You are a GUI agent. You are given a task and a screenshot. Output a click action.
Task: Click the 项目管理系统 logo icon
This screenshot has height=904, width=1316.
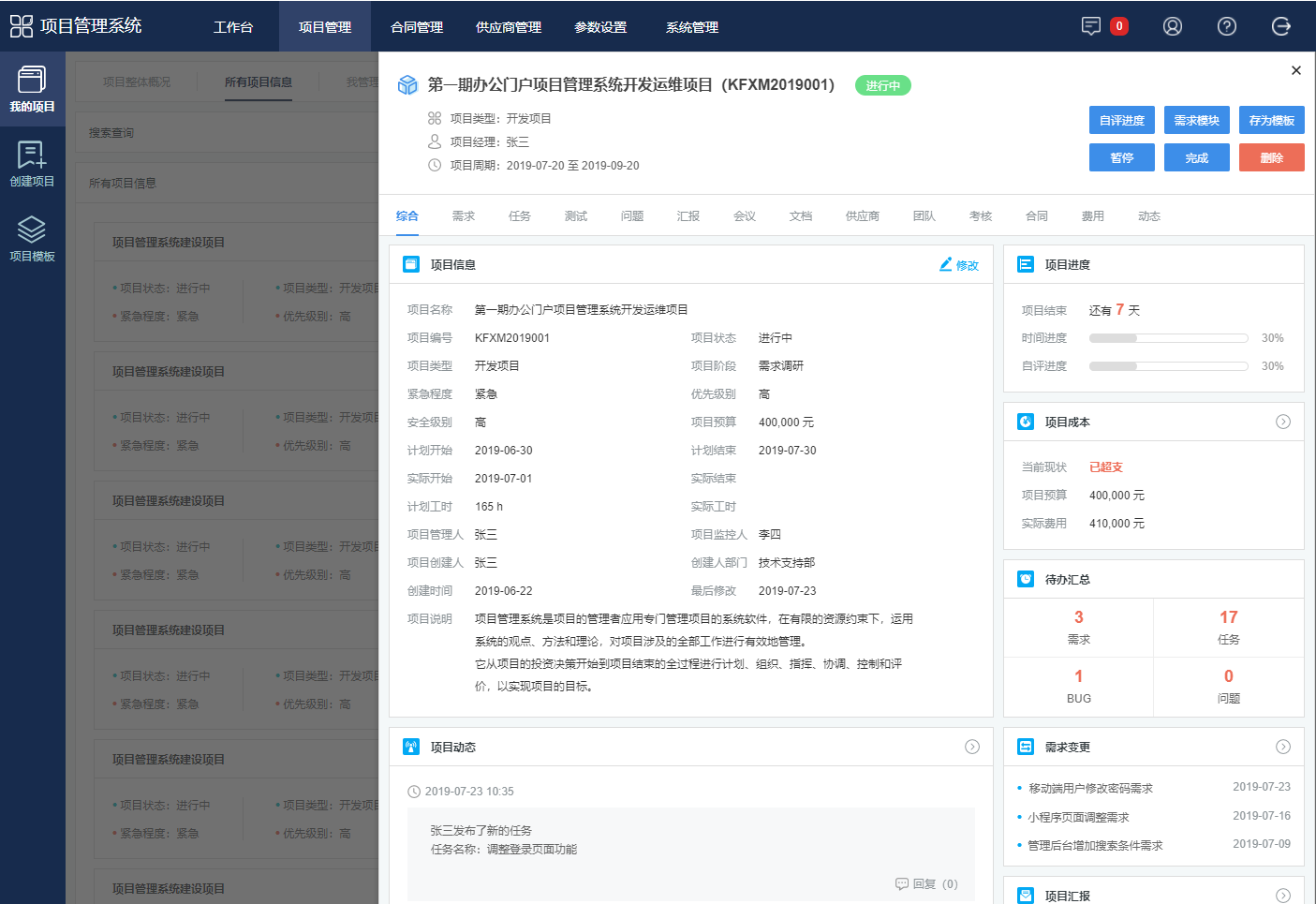point(21,26)
